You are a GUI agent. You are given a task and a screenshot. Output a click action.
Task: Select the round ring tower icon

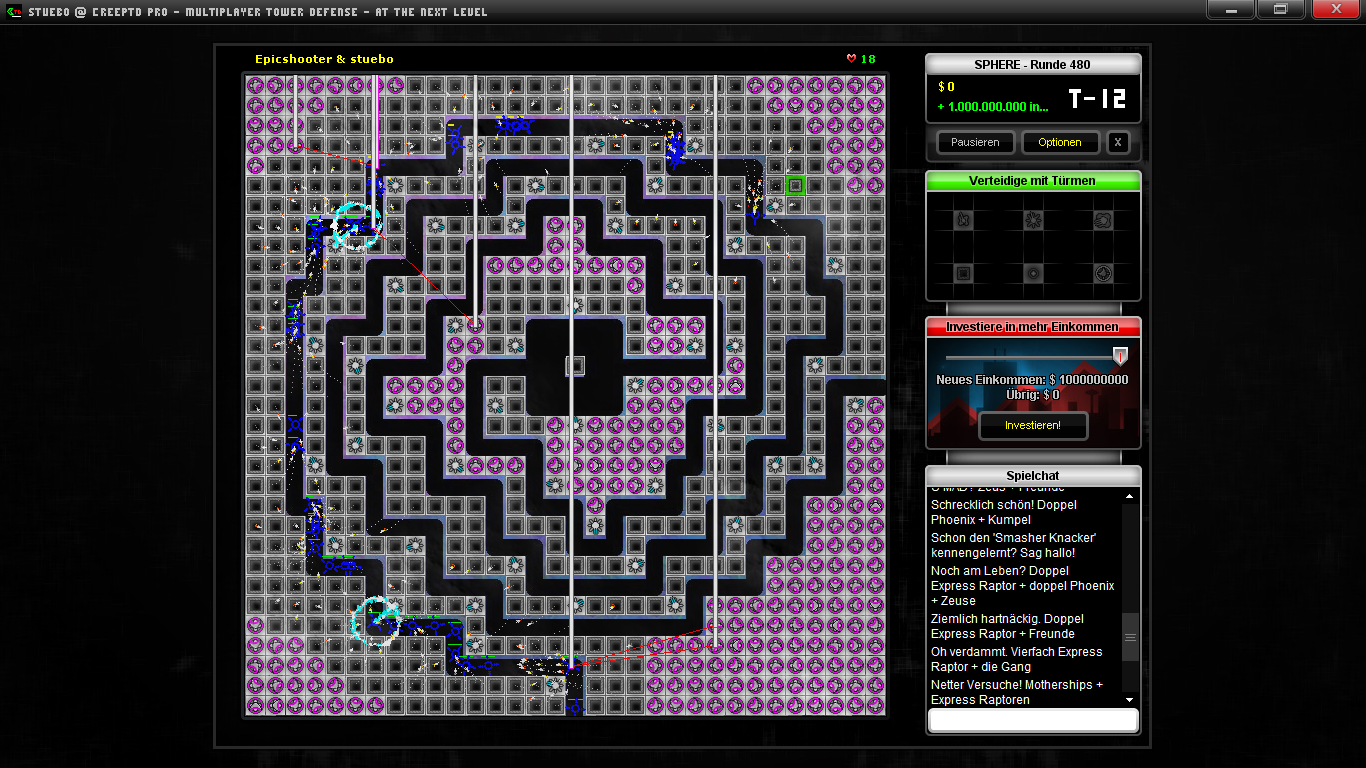(1033, 272)
